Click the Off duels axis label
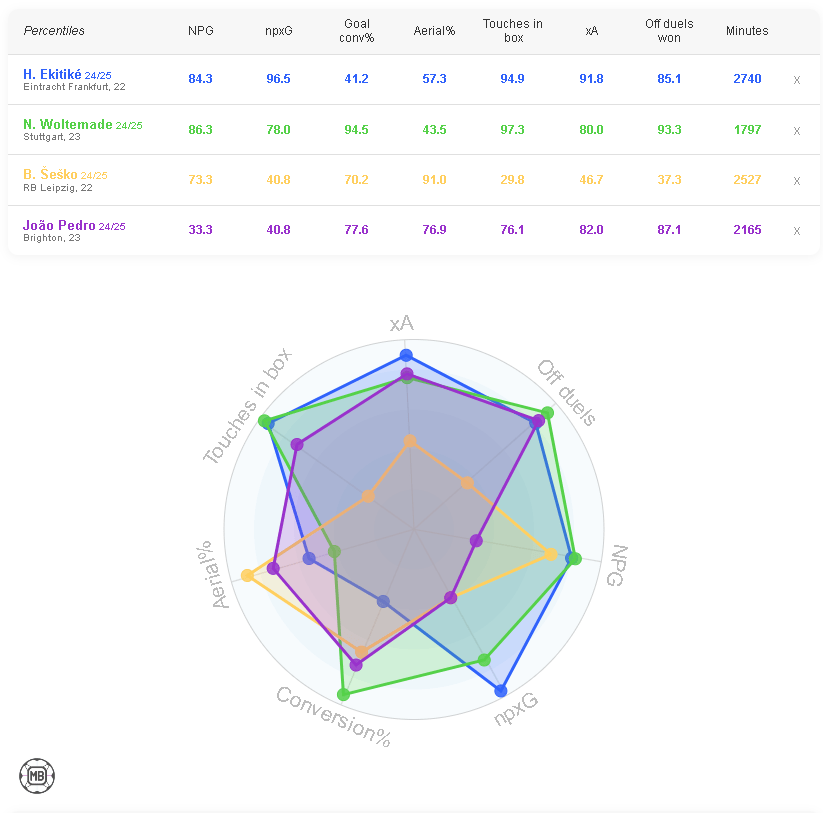823x813 pixels. coord(567,392)
